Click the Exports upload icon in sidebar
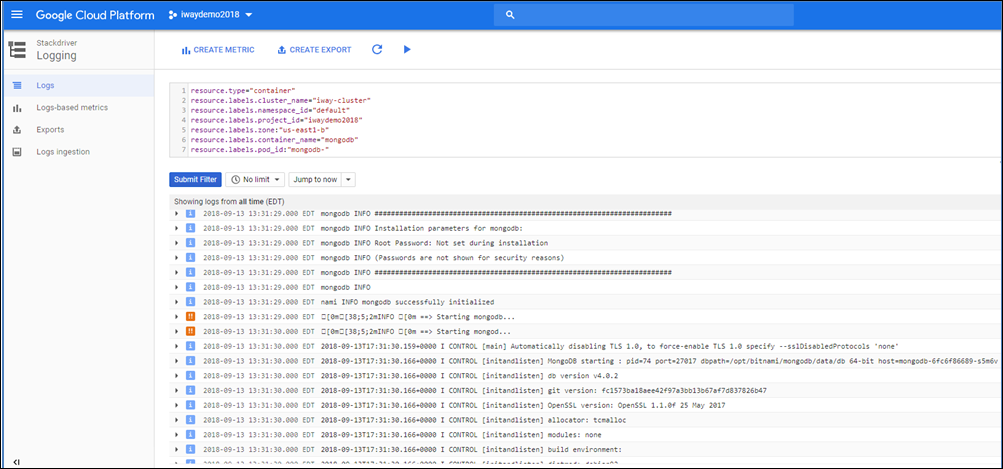The image size is (1003, 469). [x=17, y=130]
